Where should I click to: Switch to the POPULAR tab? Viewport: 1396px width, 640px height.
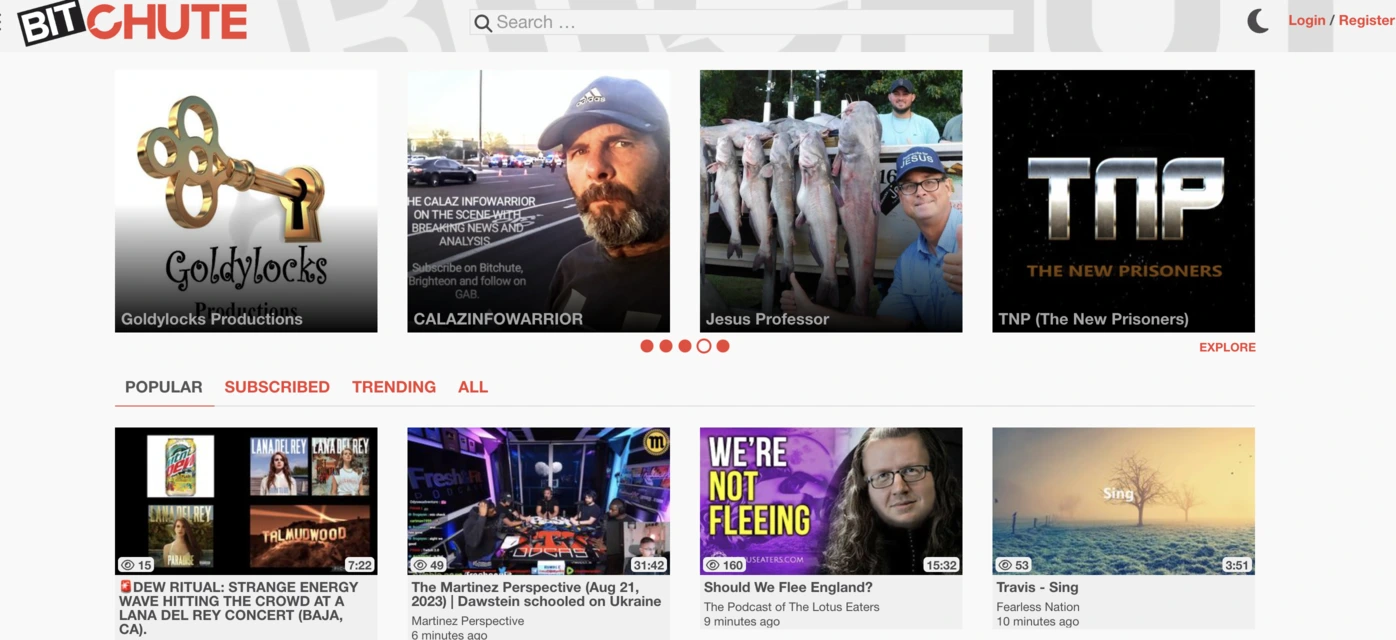point(164,387)
